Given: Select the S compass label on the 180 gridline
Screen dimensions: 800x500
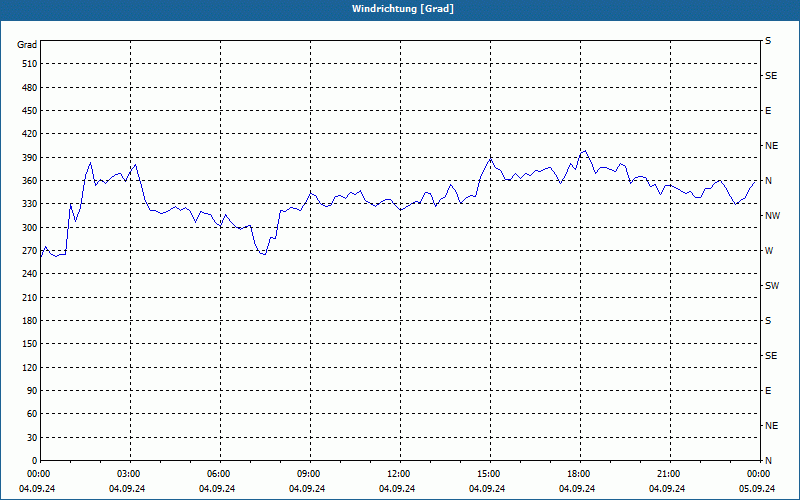Looking at the screenshot, I should point(768,321).
